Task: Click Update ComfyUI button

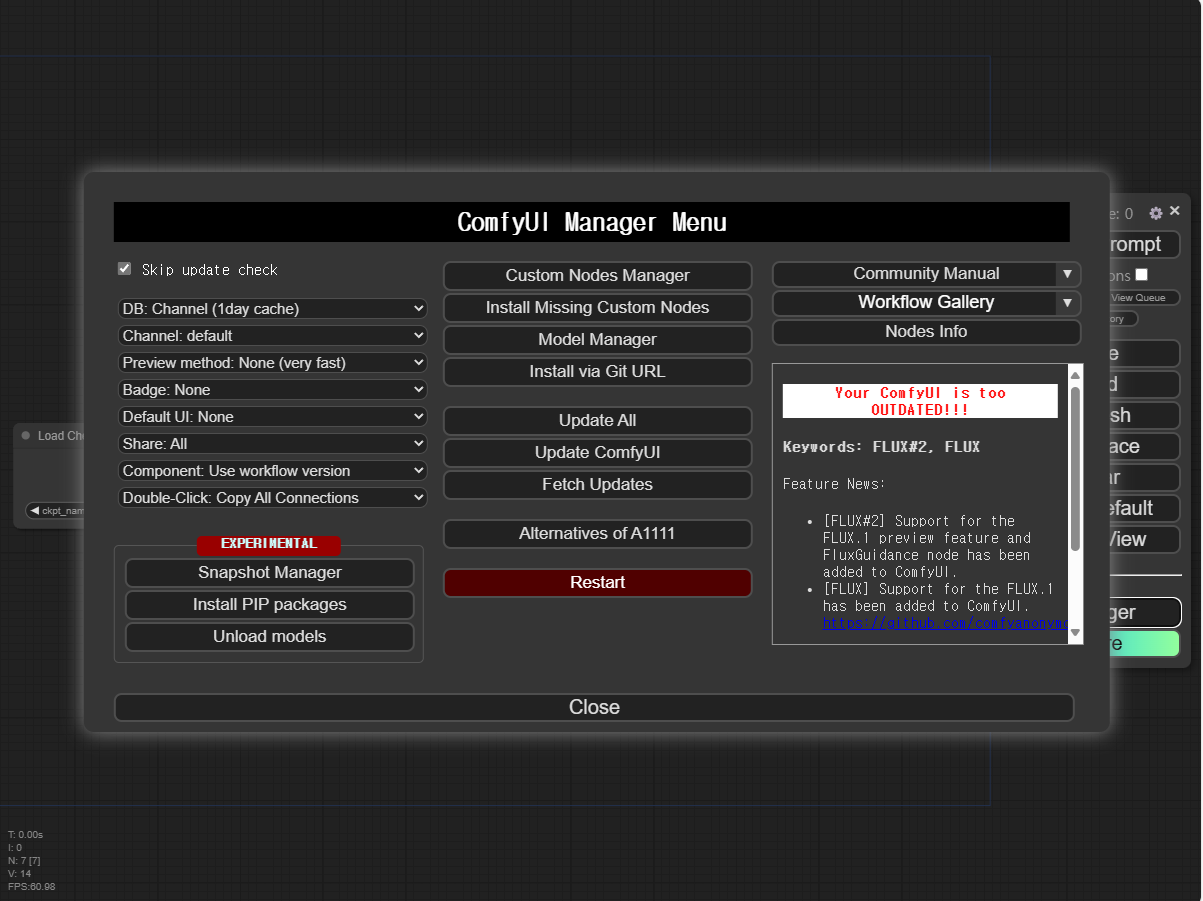Action: (x=597, y=453)
